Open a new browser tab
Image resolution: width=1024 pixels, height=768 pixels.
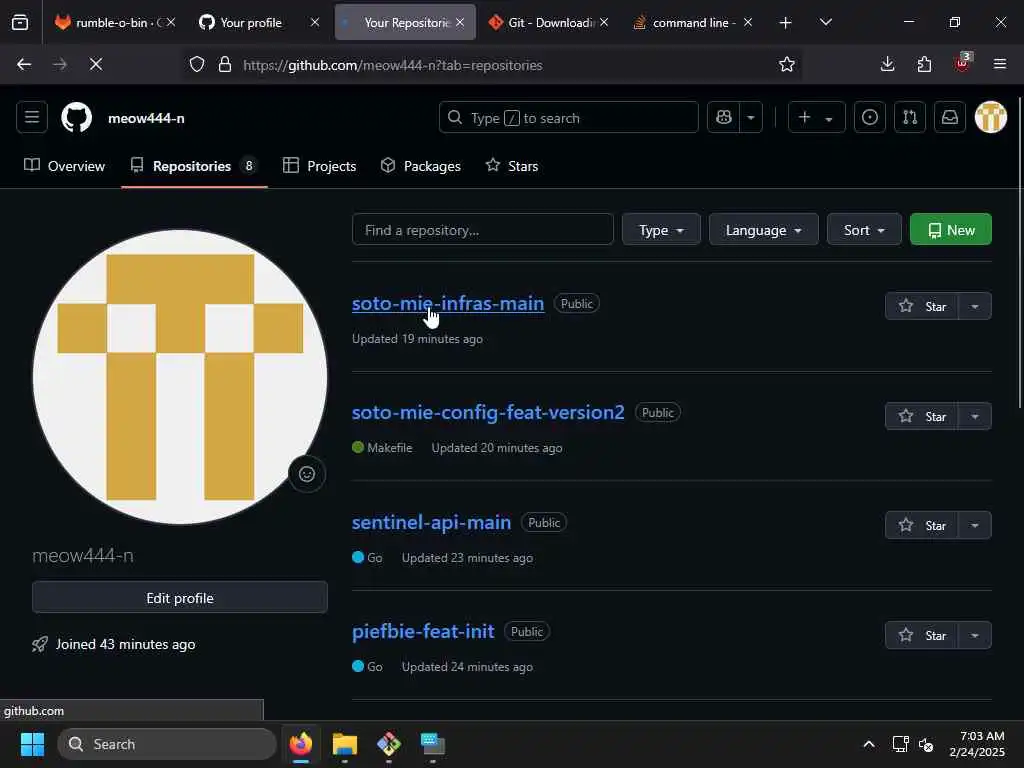786,23
